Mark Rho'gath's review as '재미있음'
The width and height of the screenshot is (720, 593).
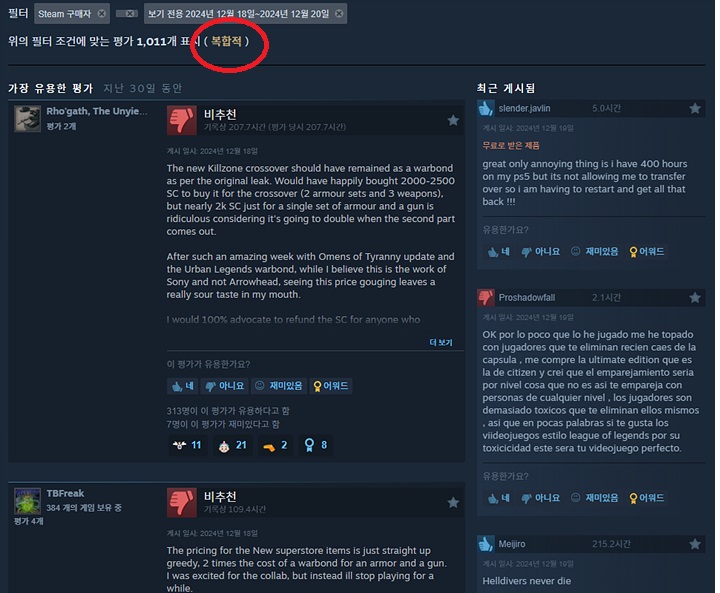tap(279, 386)
